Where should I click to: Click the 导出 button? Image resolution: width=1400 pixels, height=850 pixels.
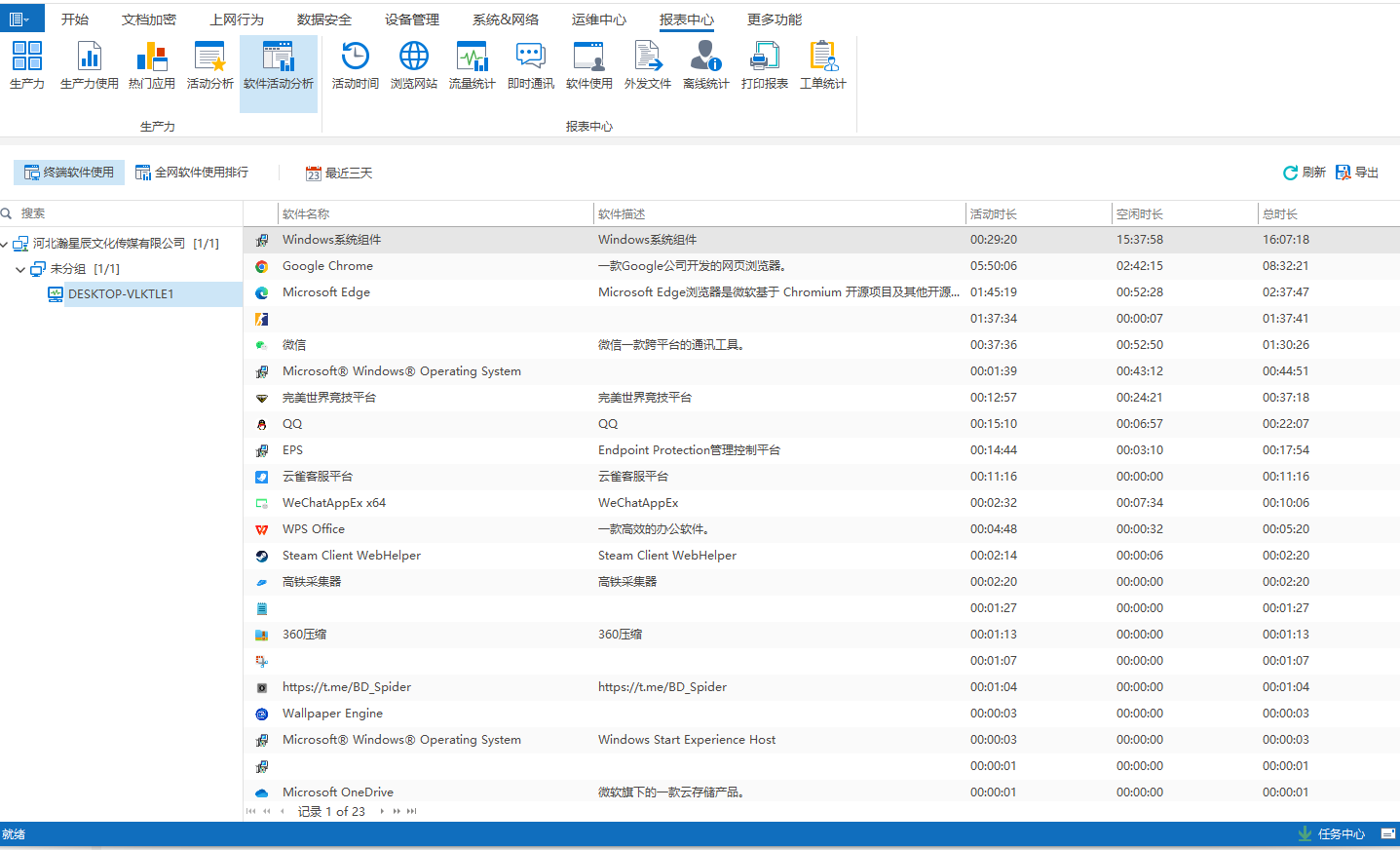pos(1357,173)
